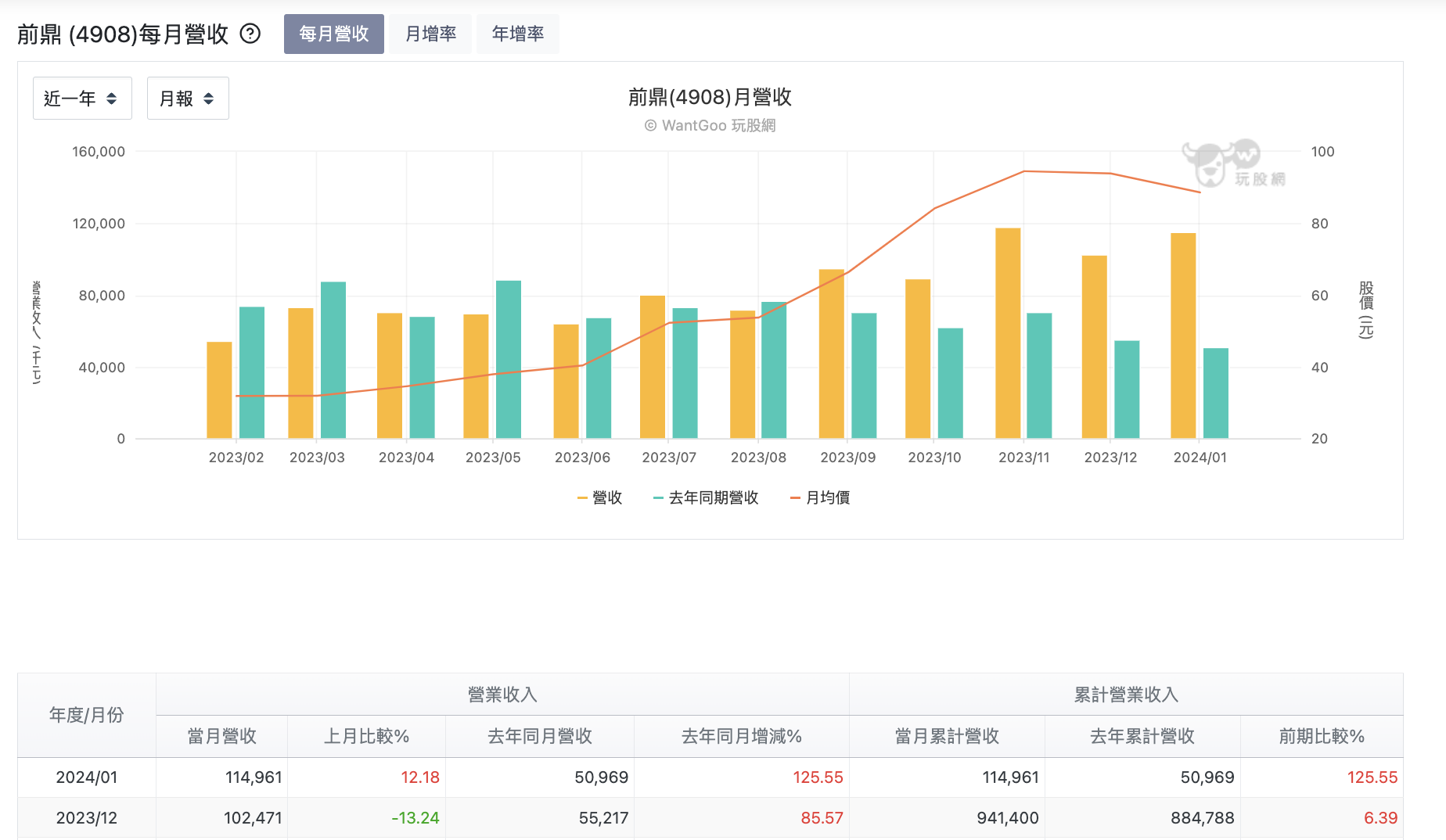Click the -13.24 month-over-month value
1446x840 pixels.
point(415,818)
